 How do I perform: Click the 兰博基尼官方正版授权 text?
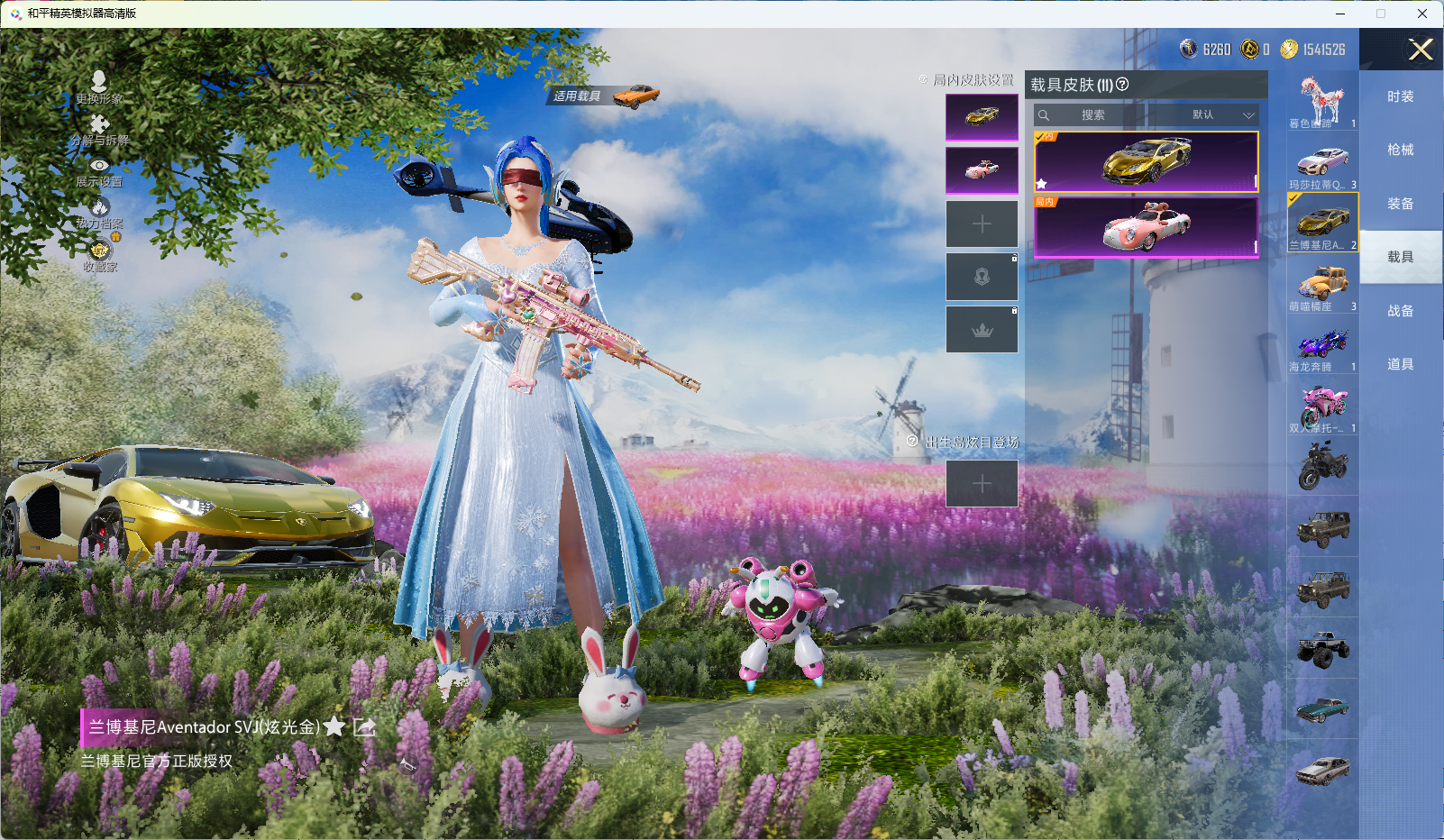click(157, 761)
